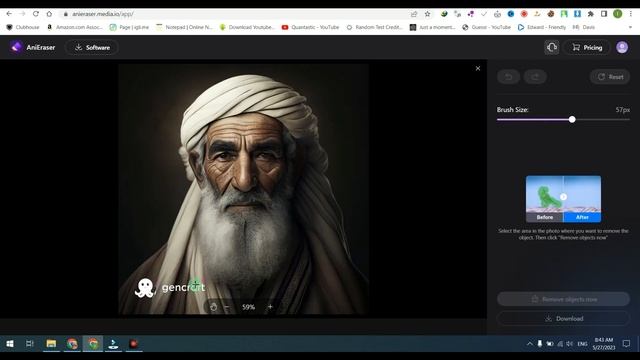
Task: Go back in the browser
Action: 9,14
